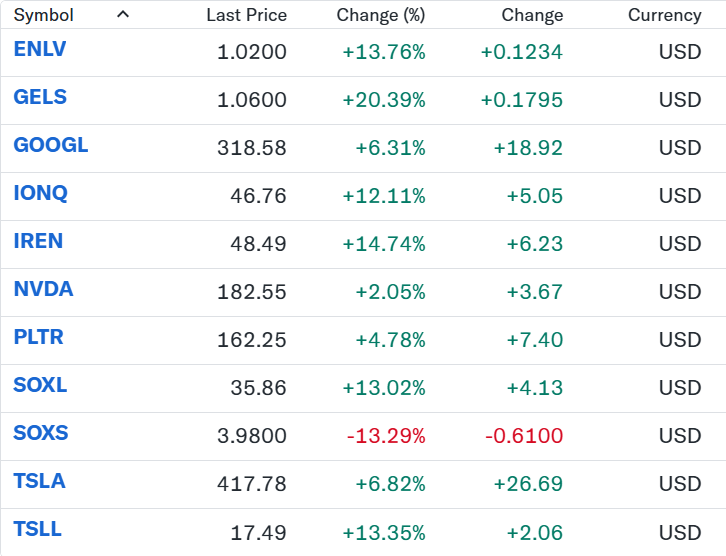
Task: Click the Change column header
Action: click(532, 15)
